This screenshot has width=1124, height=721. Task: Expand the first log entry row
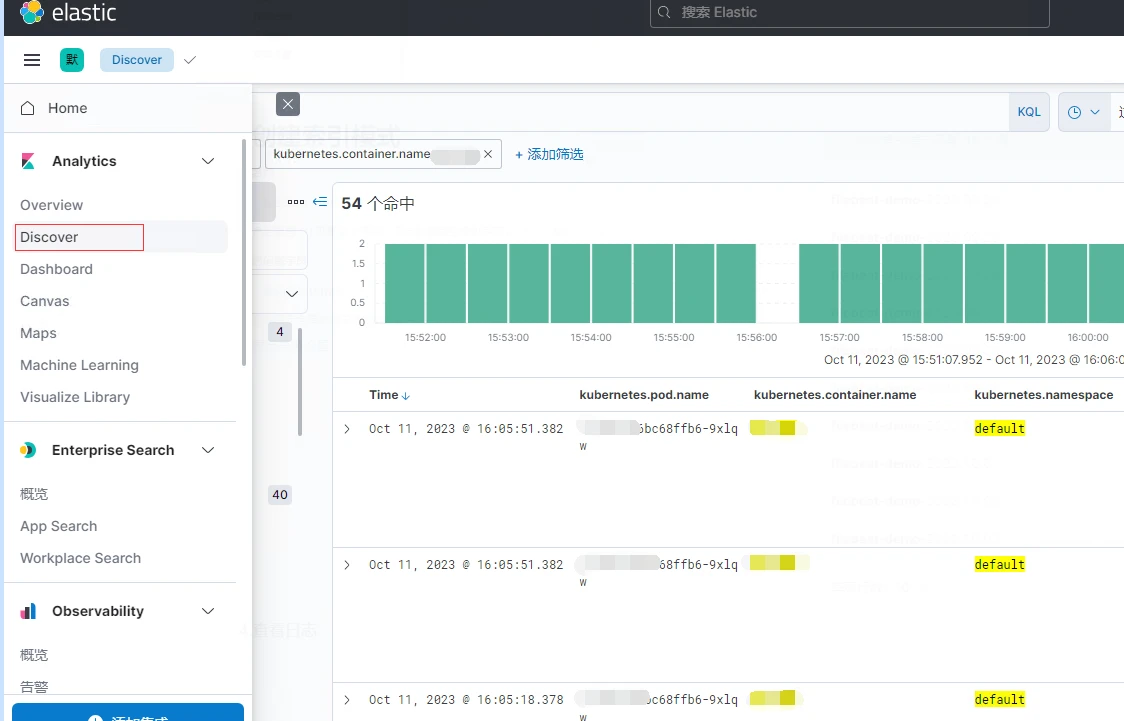(x=347, y=428)
